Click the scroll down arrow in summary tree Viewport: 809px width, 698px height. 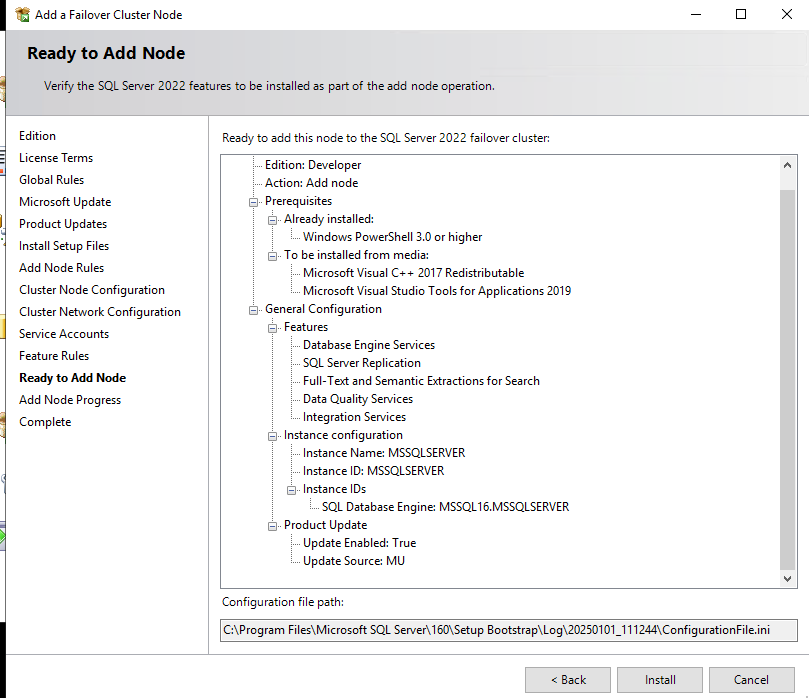pos(787,578)
